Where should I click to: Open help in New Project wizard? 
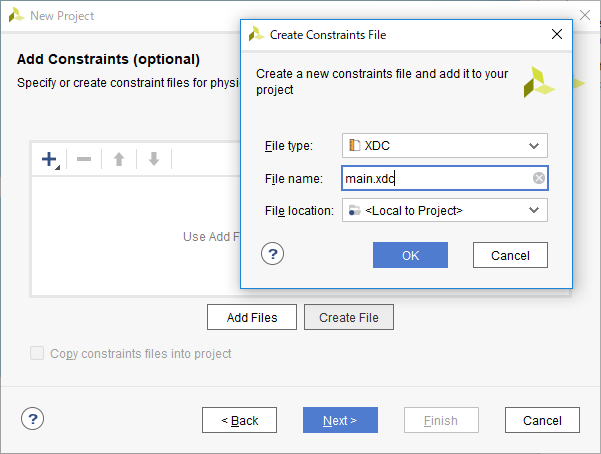click(x=32, y=419)
